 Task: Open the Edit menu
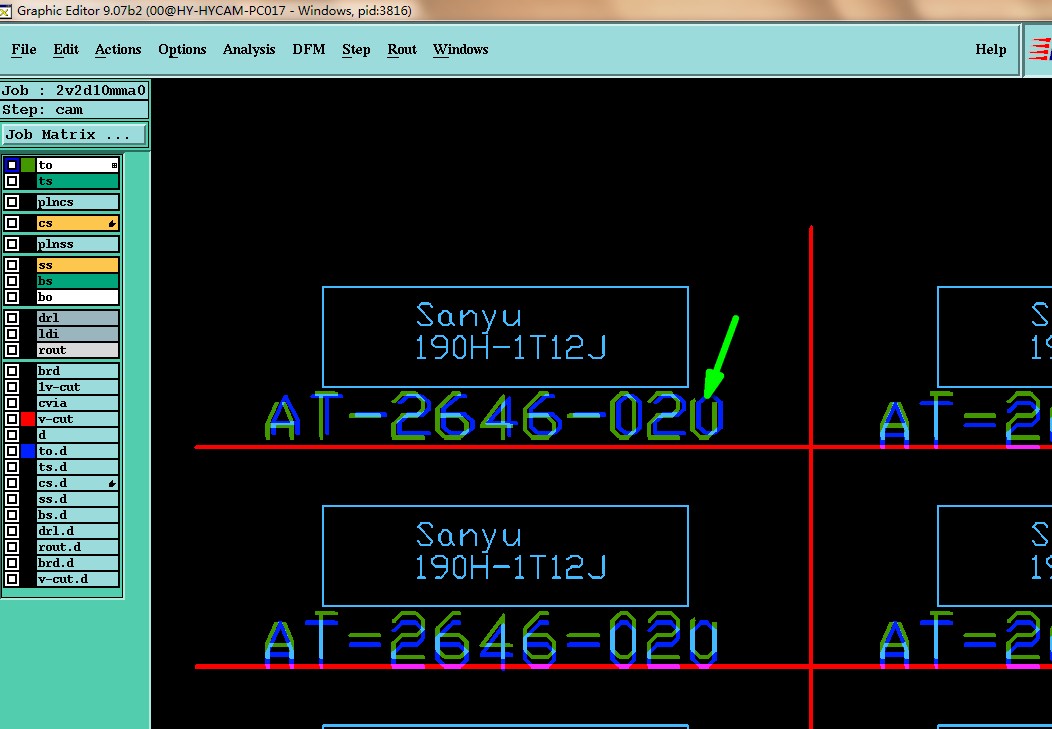click(66, 50)
